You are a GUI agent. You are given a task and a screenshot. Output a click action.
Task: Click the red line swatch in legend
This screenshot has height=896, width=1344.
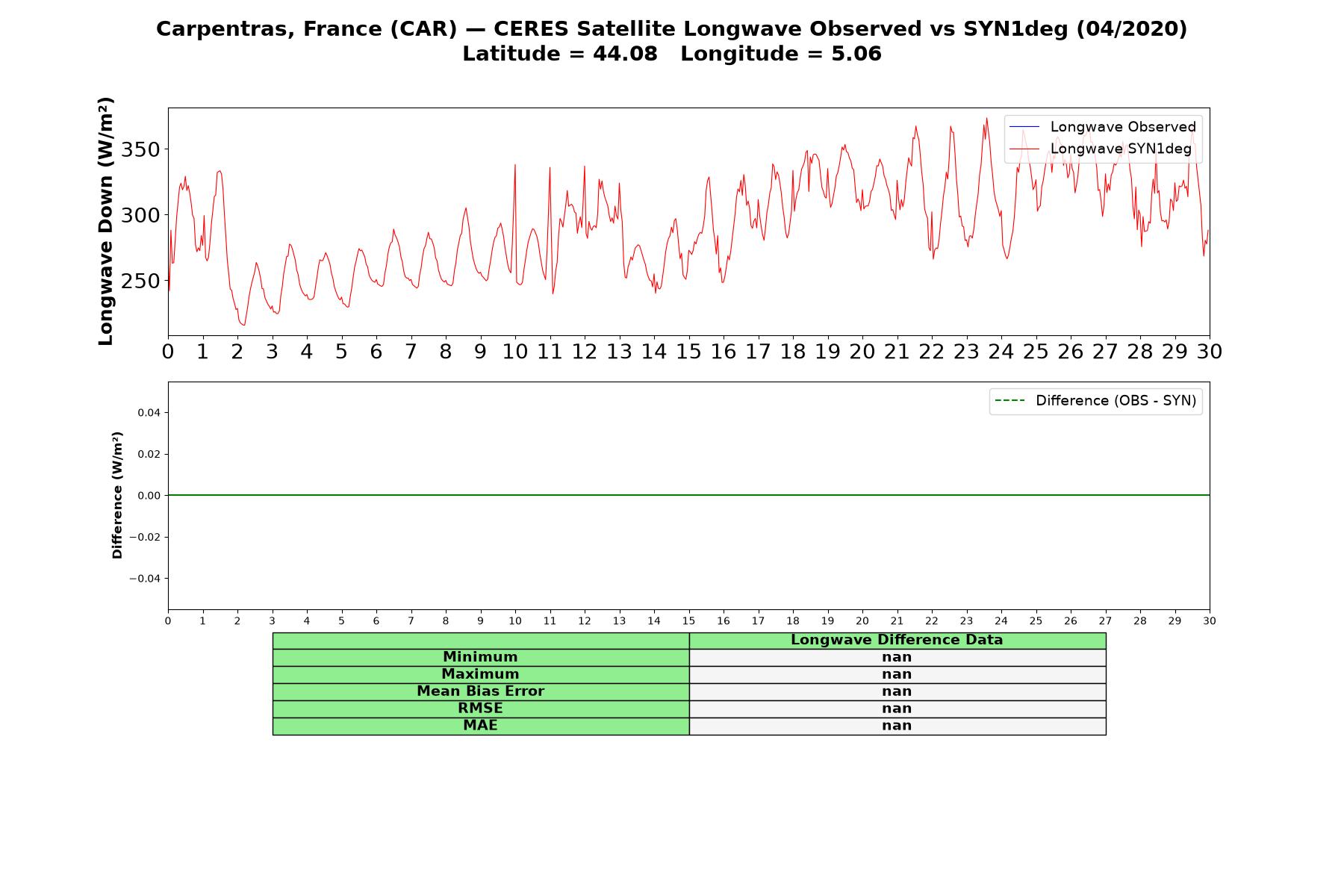(1024, 149)
